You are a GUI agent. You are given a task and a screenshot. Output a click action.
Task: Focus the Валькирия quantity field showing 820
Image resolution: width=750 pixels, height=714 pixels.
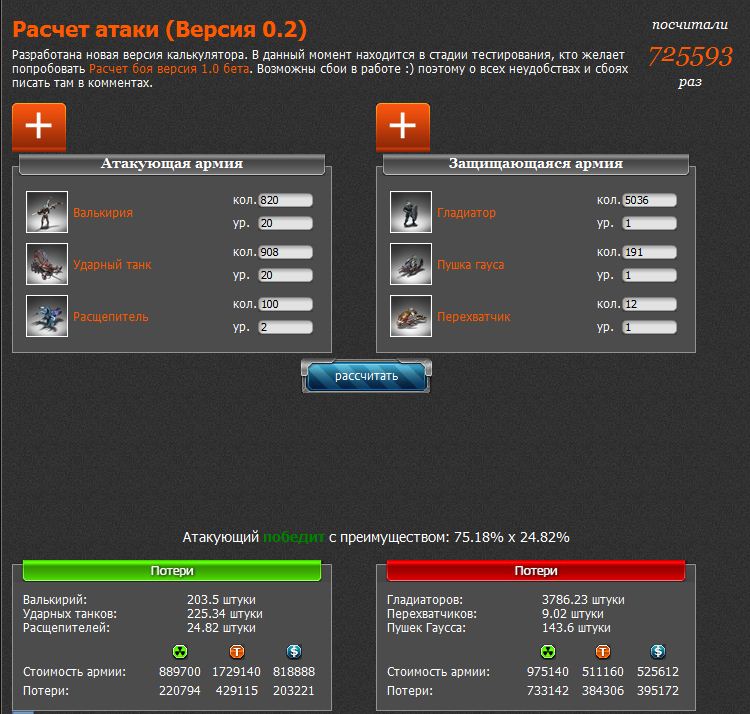[286, 200]
